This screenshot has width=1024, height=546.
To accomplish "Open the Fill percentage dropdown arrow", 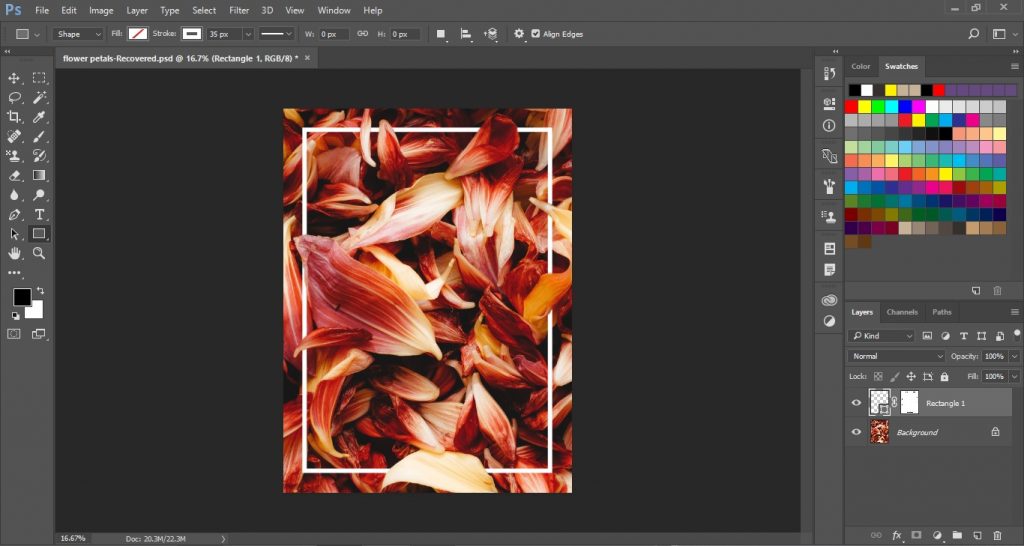I will click(x=1014, y=377).
